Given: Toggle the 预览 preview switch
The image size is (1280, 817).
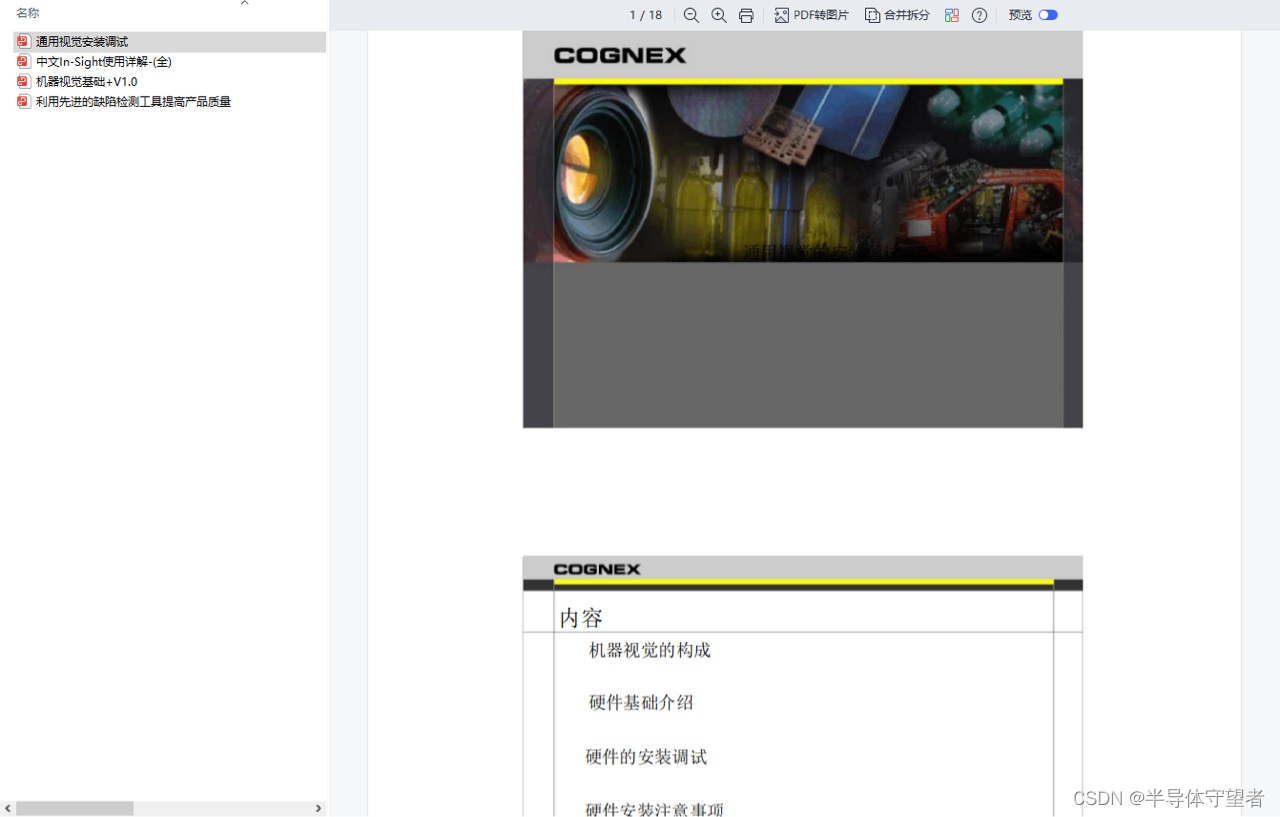Looking at the screenshot, I should tap(1048, 15).
